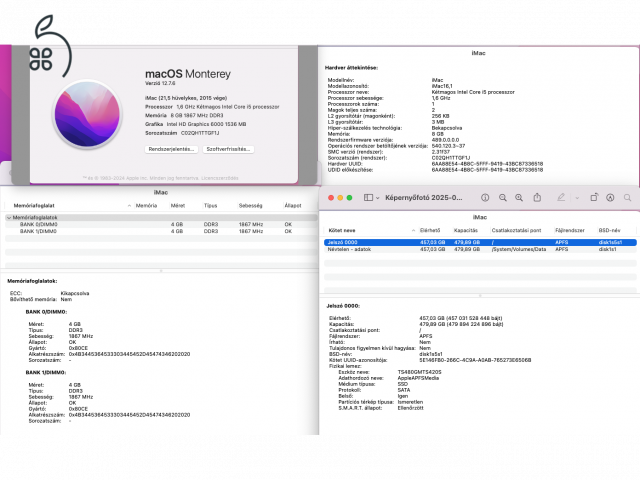This screenshot has height=480, width=640.
Task: Open the sidebar view options chevron
Action: [x=378, y=198]
